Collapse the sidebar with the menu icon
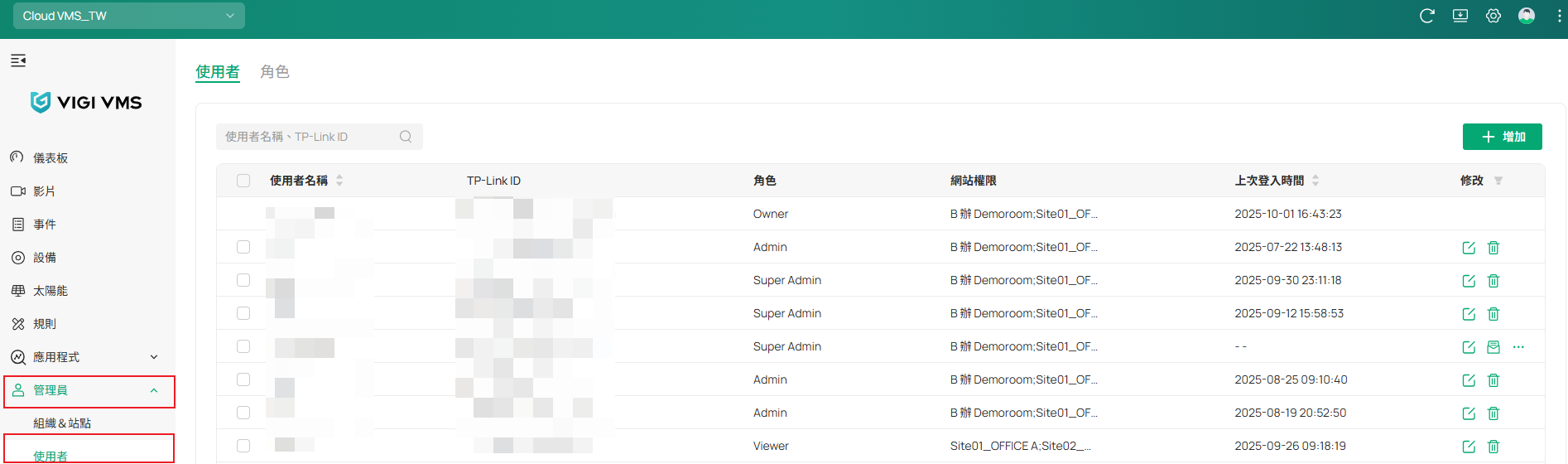The height and width of the screenshot is (464, 1568). tap(18, 60)
